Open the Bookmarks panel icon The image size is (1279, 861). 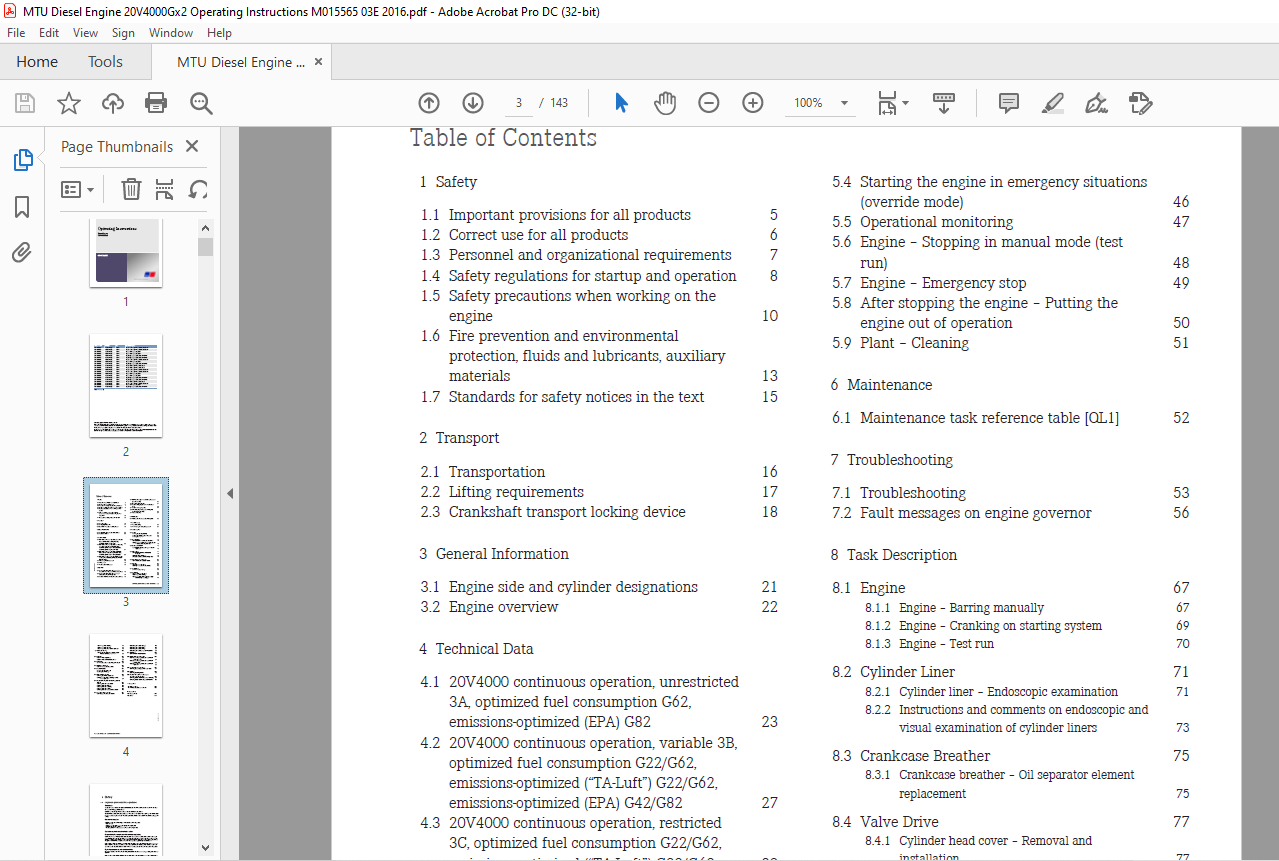(x=22, y=207)
